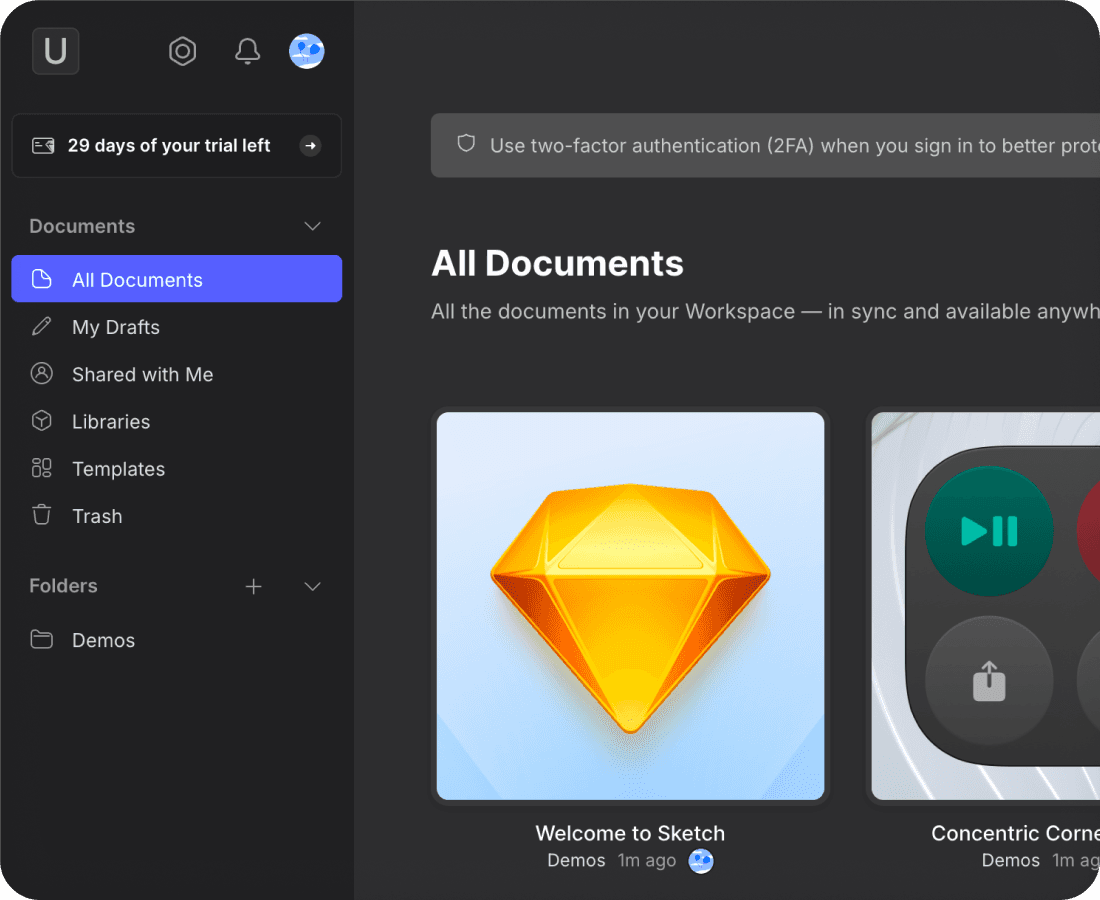This screenshot has width=1100, height=900.
Task: Click the Trash bin icon
Action: point(41,514)
